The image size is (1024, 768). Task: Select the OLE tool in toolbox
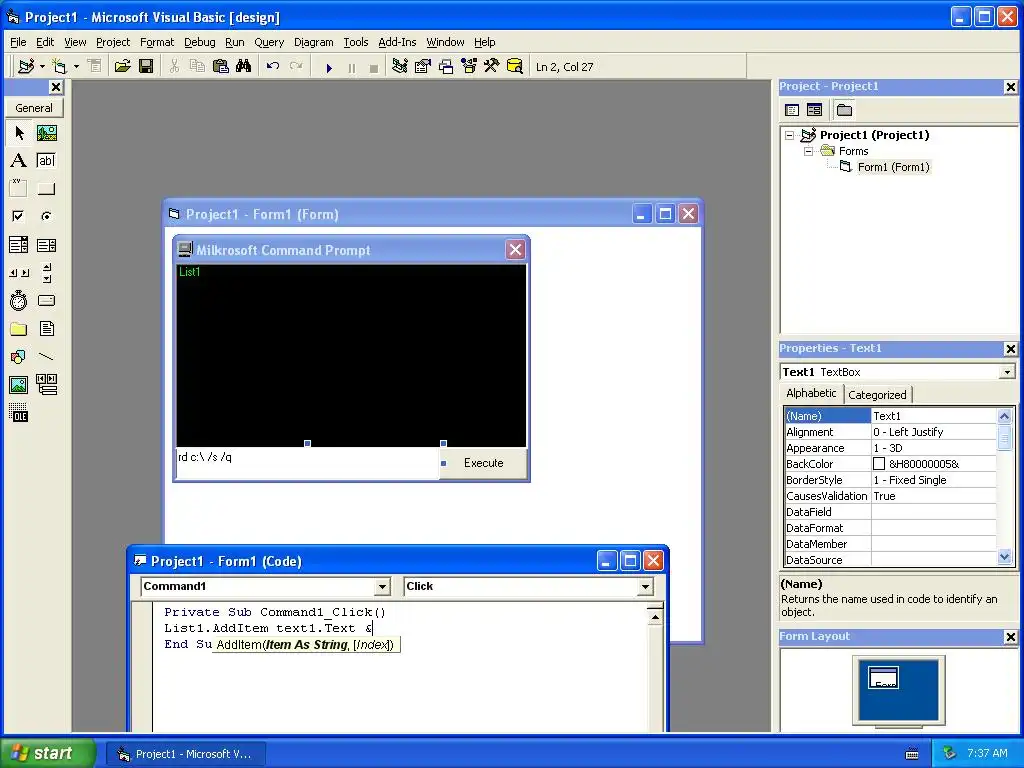[x=19, y=413]
